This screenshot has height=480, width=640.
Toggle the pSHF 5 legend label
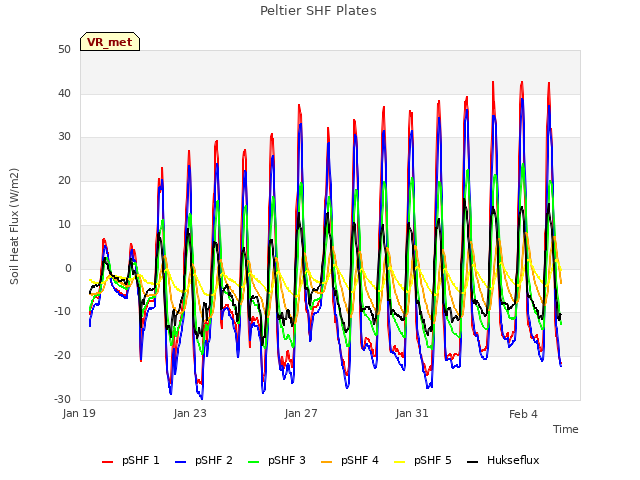[x=433, y=460]
